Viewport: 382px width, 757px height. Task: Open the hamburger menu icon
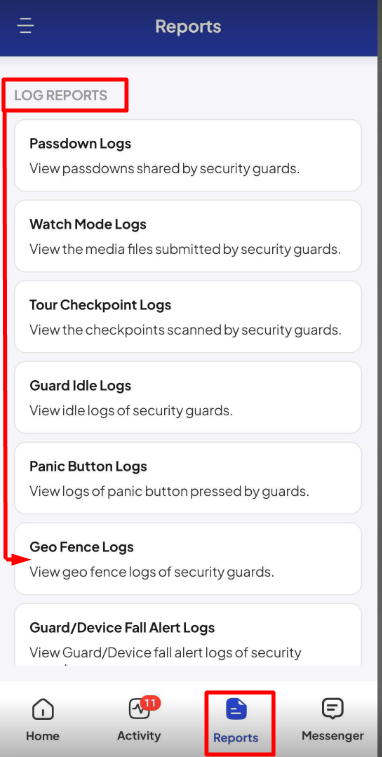pyautogui.click(x=26, y=26)
